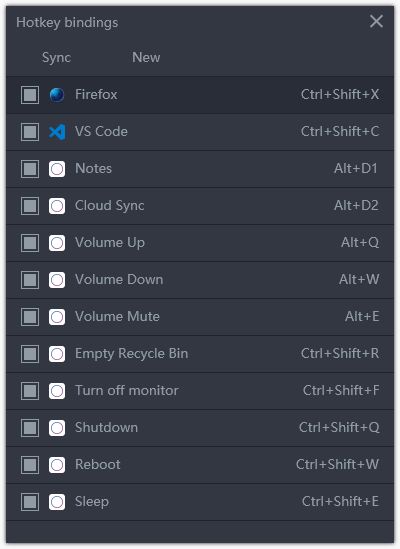Select the Ctrl+Shift+C shortcut for VS Code
400x549 pixels.
click(340, 131)
